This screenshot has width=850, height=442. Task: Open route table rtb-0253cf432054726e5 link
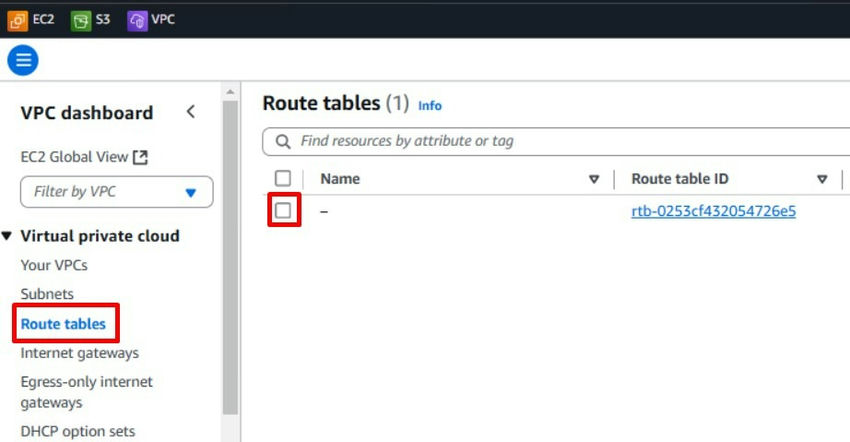(713, 211)
